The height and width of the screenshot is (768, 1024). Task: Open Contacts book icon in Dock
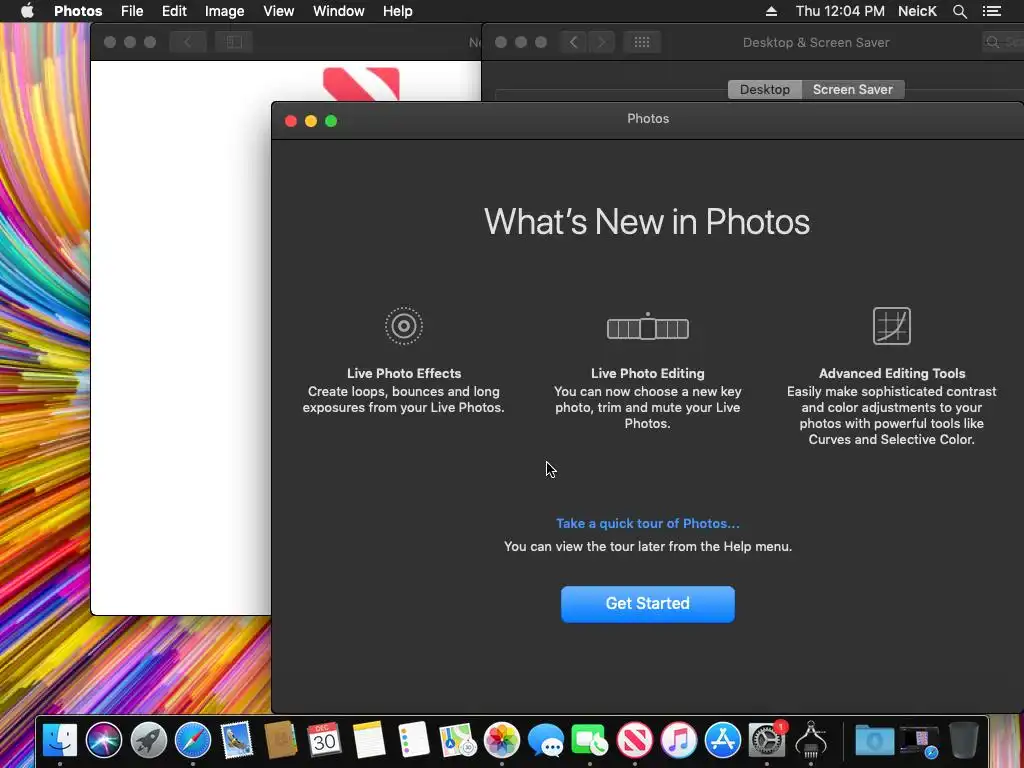[280, 740]
